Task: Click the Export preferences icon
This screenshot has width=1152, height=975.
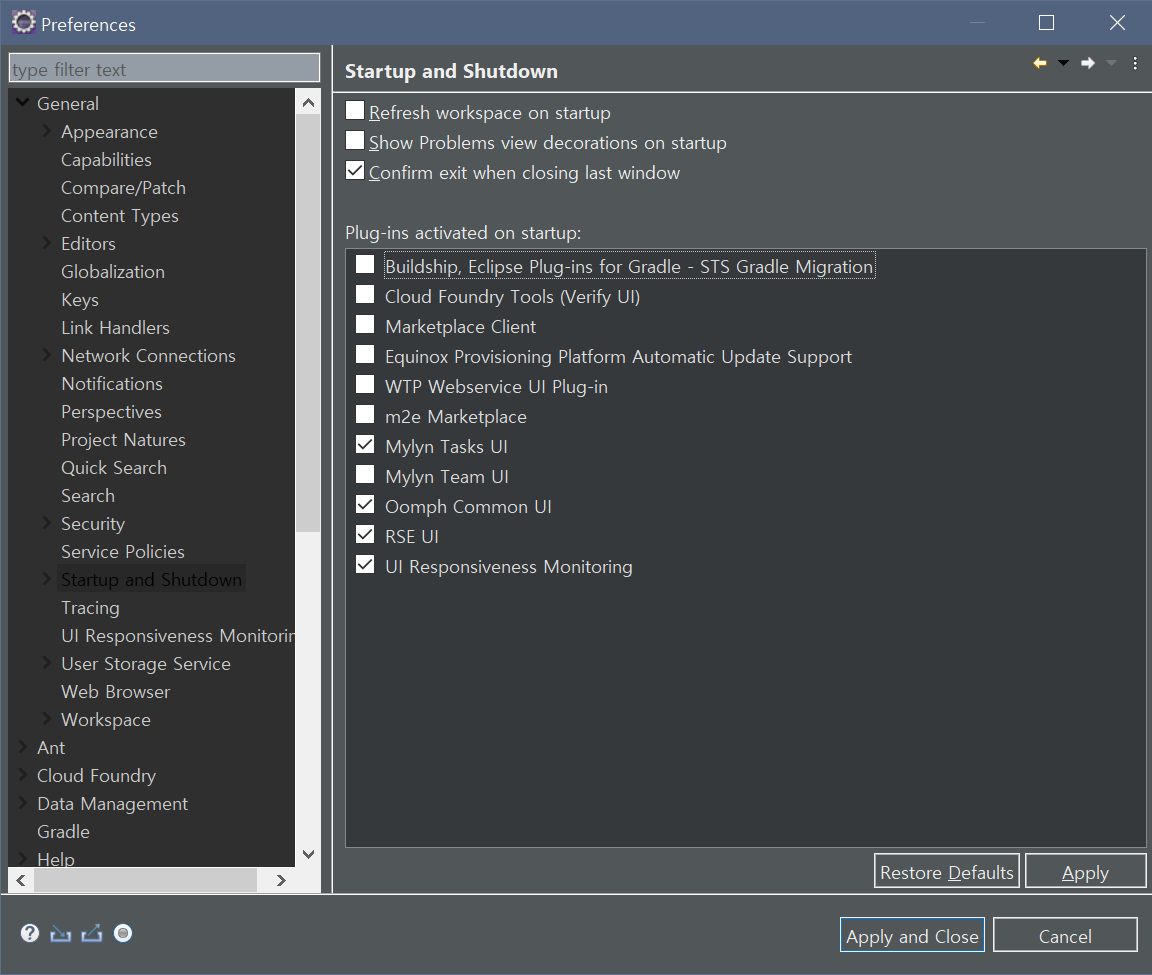Action: click(x=92, y=933)
